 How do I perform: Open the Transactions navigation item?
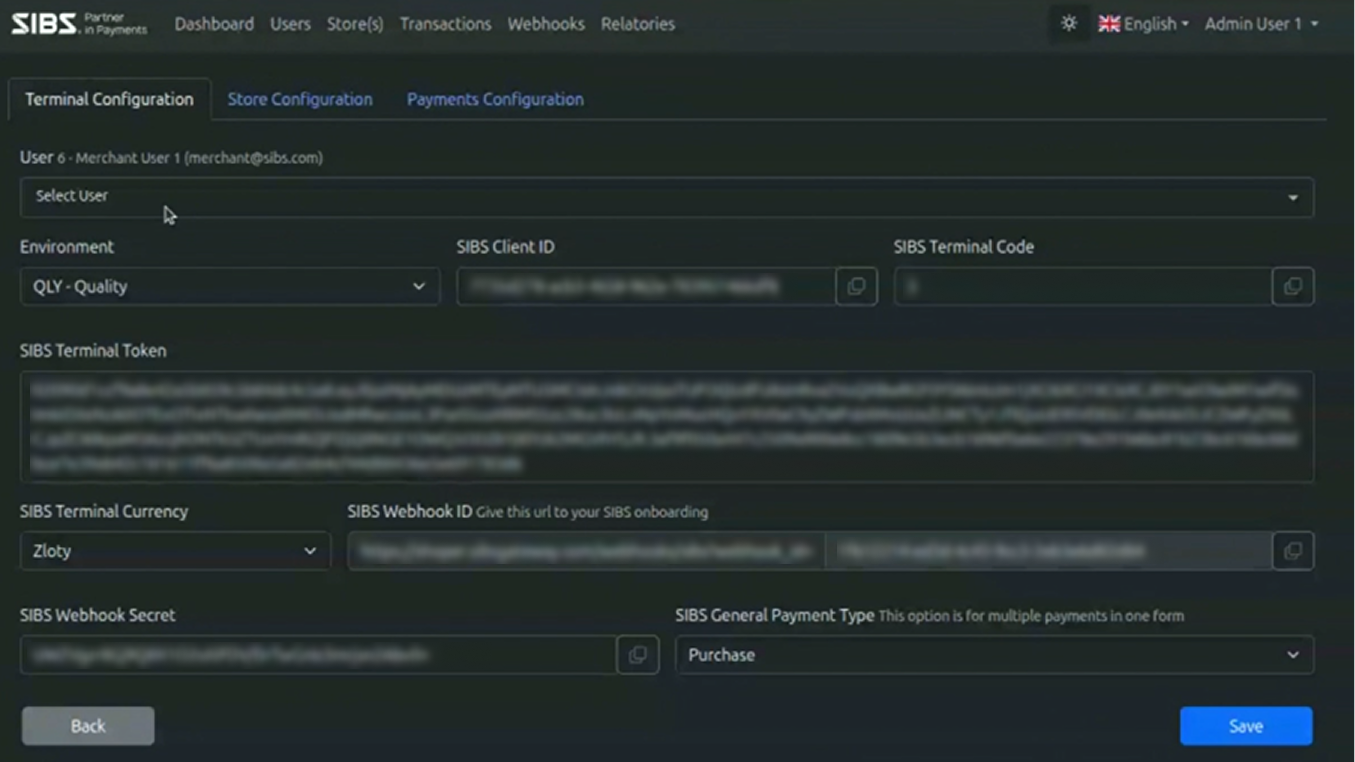[445, 24]
